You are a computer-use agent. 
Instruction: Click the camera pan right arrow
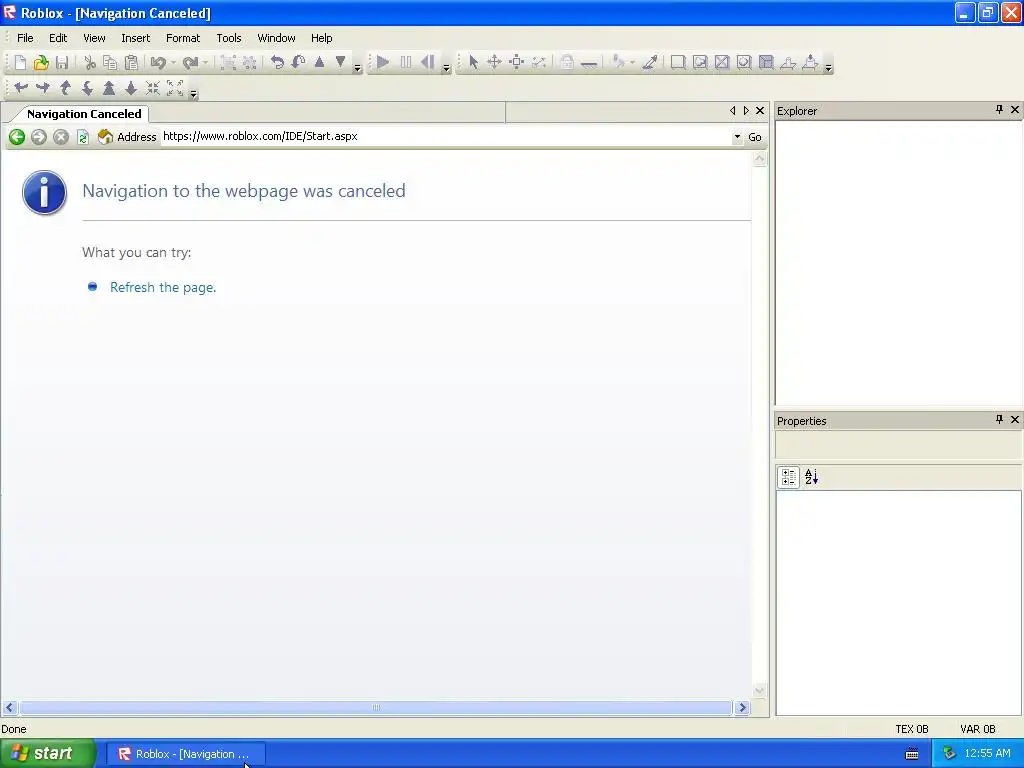tap(42, 88)
